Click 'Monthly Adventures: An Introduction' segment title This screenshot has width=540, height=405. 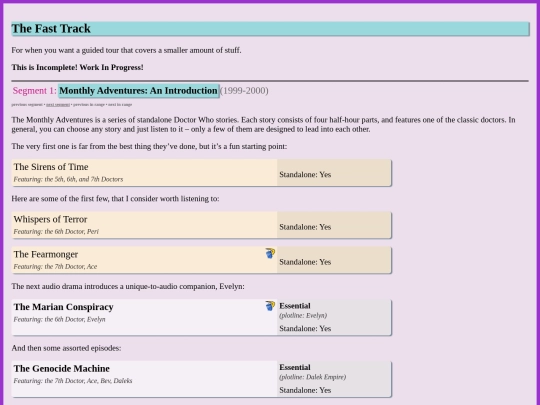pos(138,91)
